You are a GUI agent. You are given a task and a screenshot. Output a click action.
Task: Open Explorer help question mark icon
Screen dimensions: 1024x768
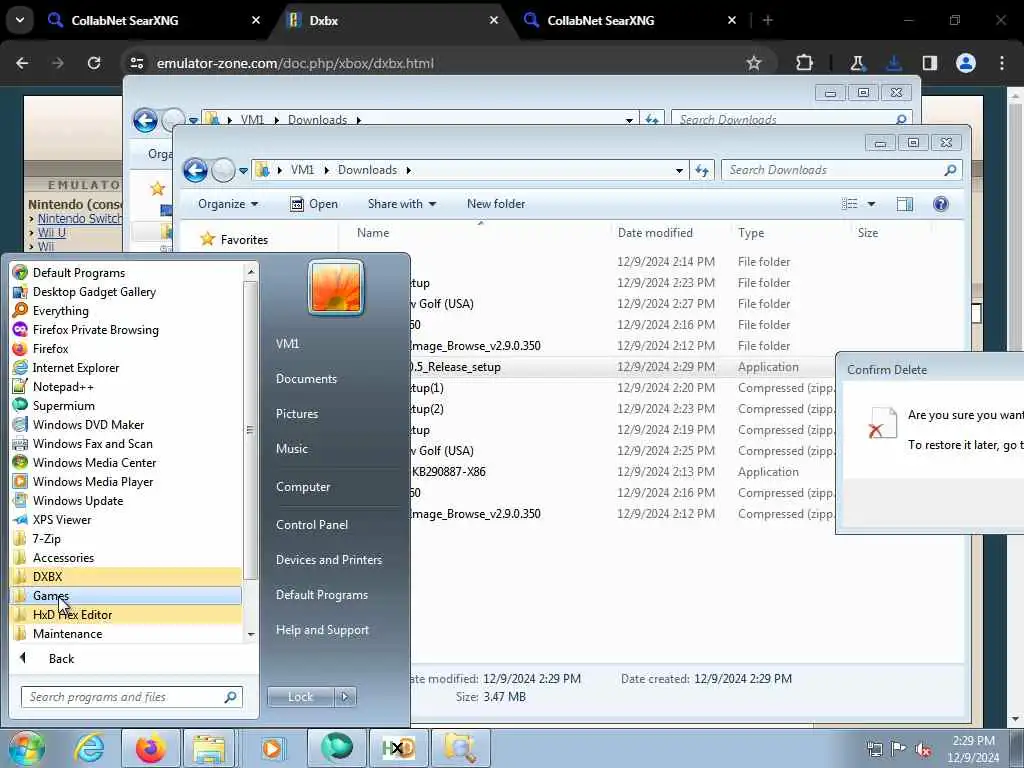(940, 204)
